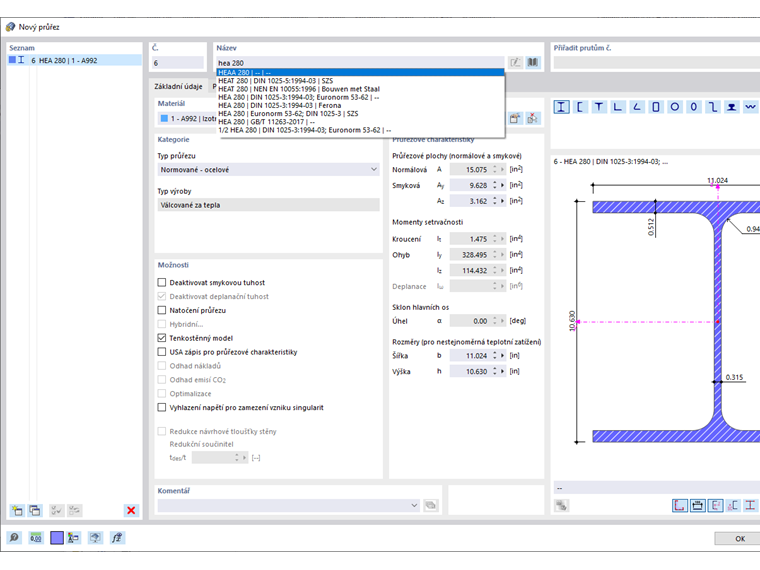
Task: Choose HEA 280 Ferona suggestion
Action: point(361,105)
